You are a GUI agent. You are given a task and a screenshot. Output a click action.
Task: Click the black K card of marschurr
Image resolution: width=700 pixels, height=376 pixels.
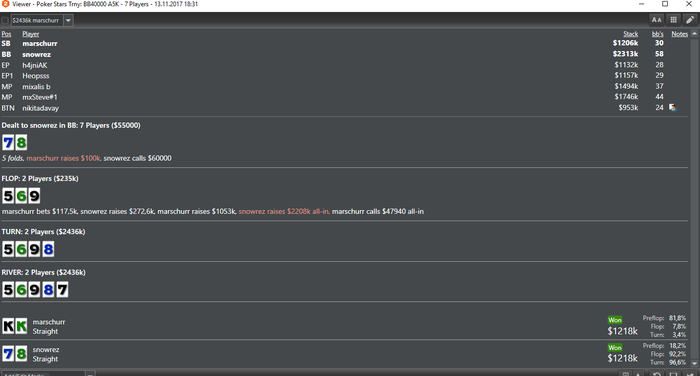(8, 326)
